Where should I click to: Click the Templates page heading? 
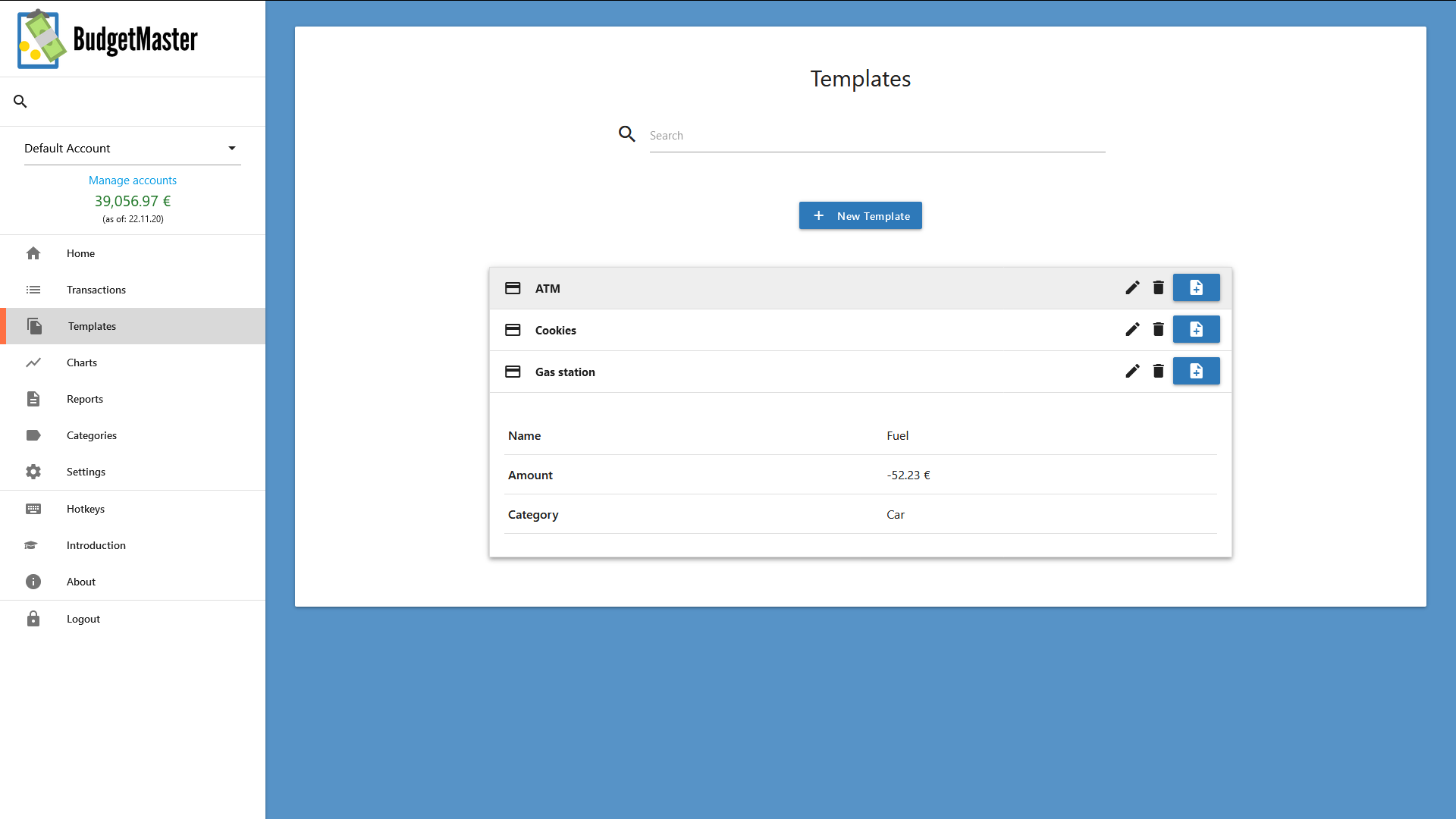click(860, 79)
